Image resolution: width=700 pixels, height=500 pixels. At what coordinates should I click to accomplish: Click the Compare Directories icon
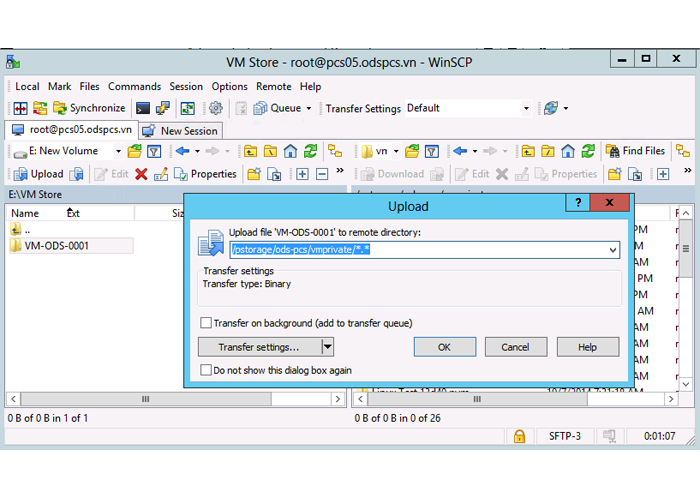pos(21,108)
